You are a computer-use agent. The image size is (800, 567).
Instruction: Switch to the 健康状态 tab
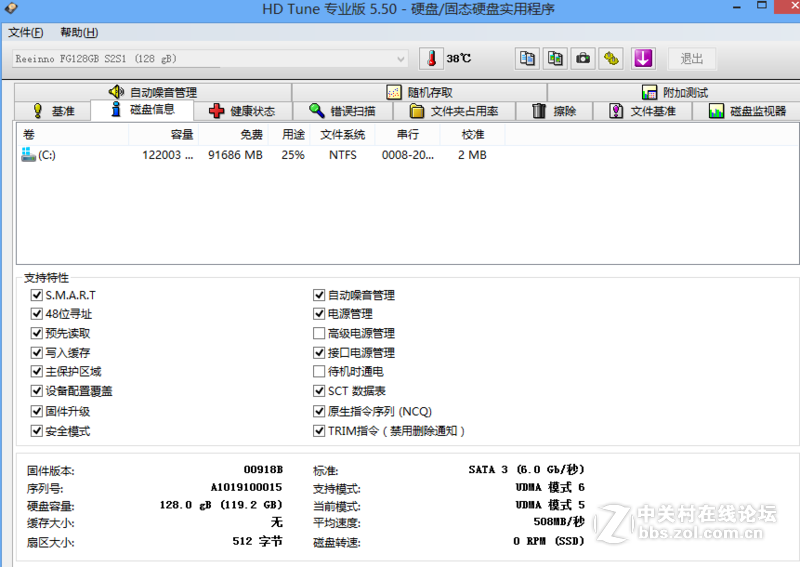pos(242,111)
